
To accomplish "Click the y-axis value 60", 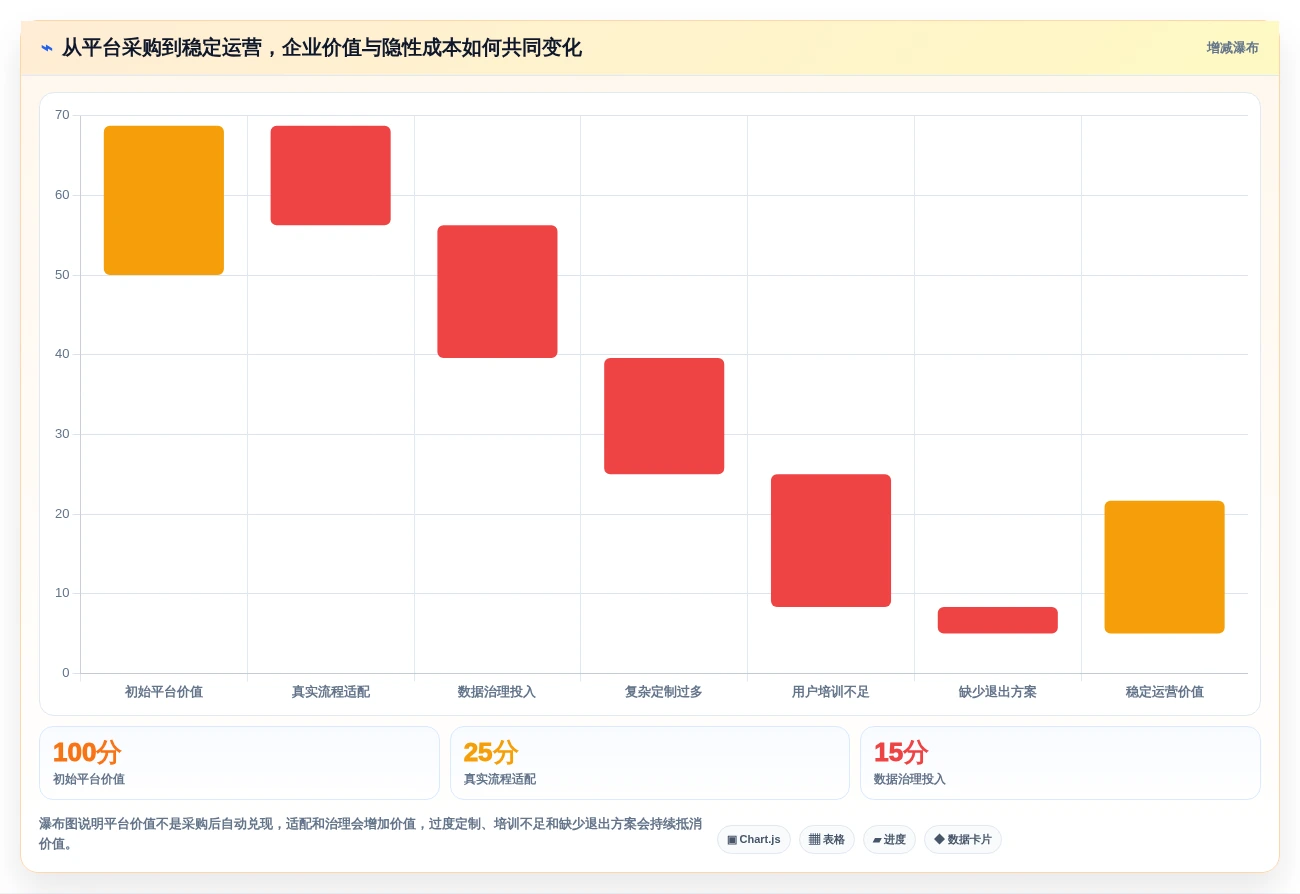I will click(x=62, y=195).
